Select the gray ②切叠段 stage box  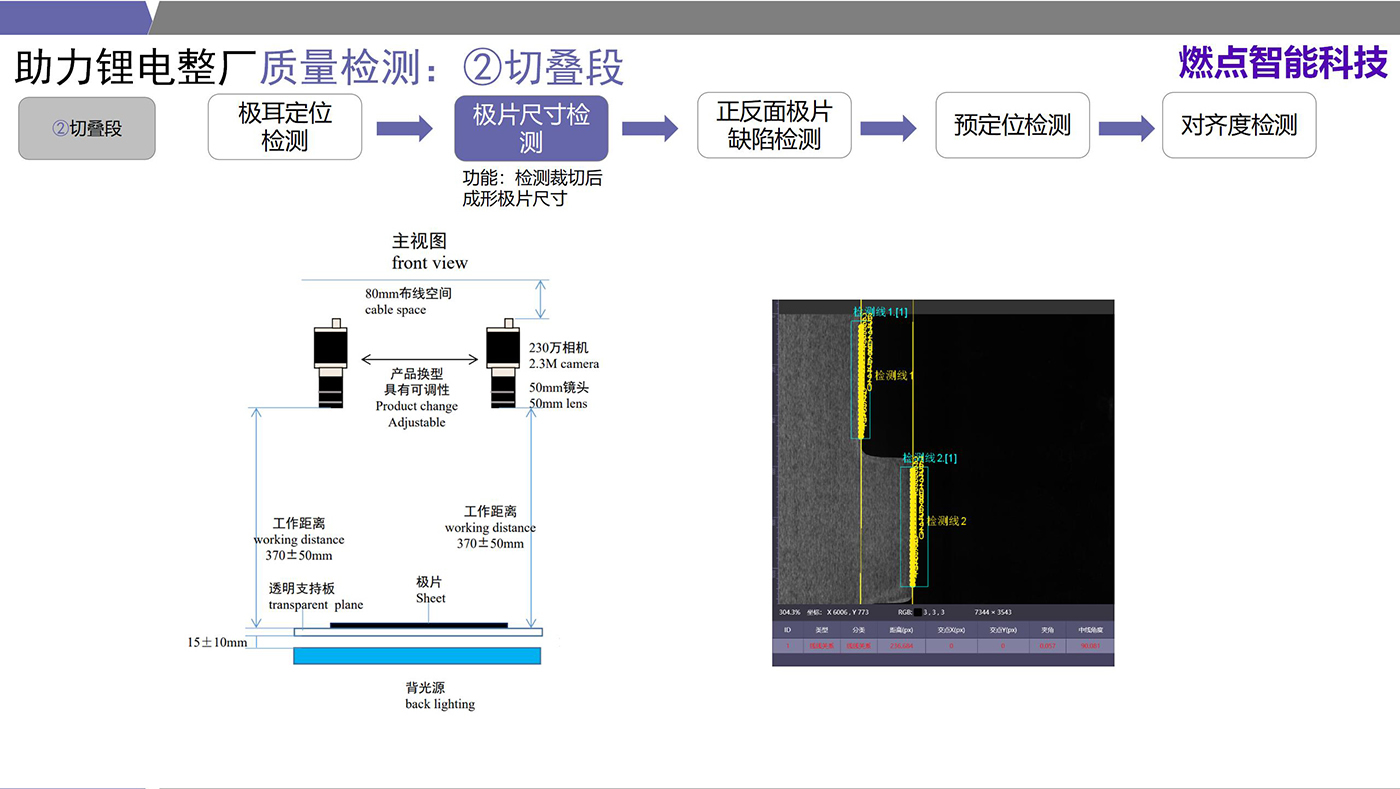pyautogui.click(x=87, y=128)
